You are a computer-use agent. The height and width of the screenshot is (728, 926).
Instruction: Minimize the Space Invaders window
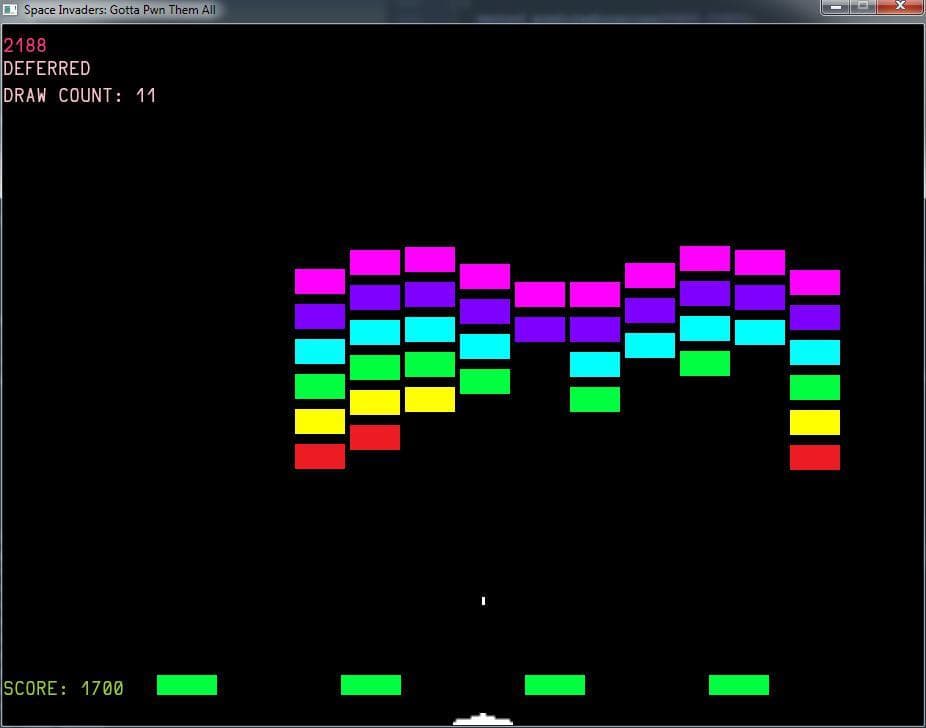pyautogui.click(x=835, y=6)
